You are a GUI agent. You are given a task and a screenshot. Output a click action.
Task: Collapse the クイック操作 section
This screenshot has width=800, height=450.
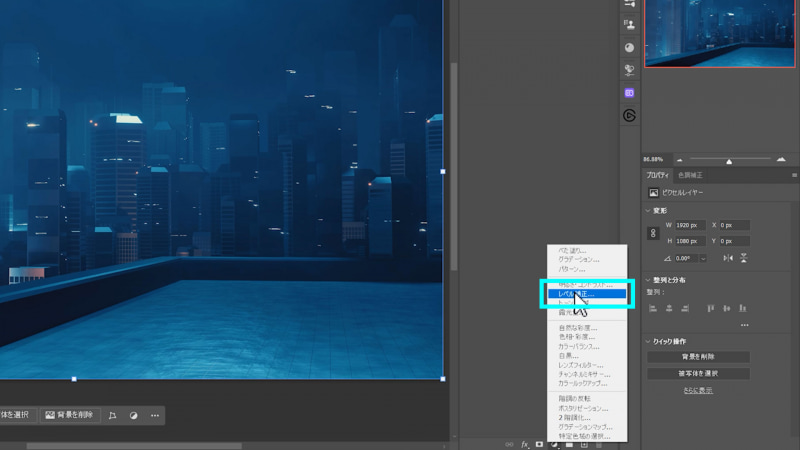tap(648, 341)
